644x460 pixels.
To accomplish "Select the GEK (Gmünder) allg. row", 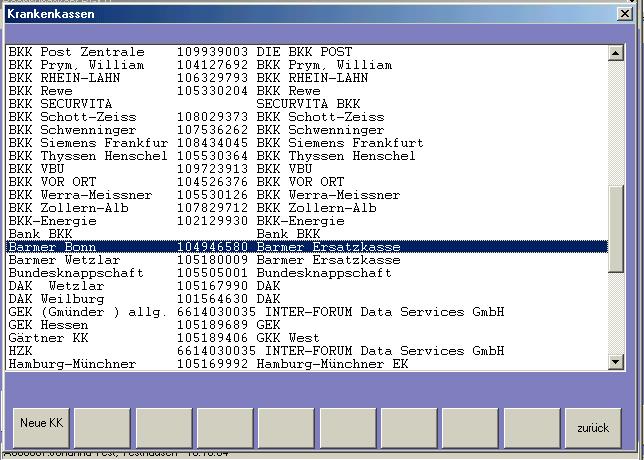I will (307, 312).
